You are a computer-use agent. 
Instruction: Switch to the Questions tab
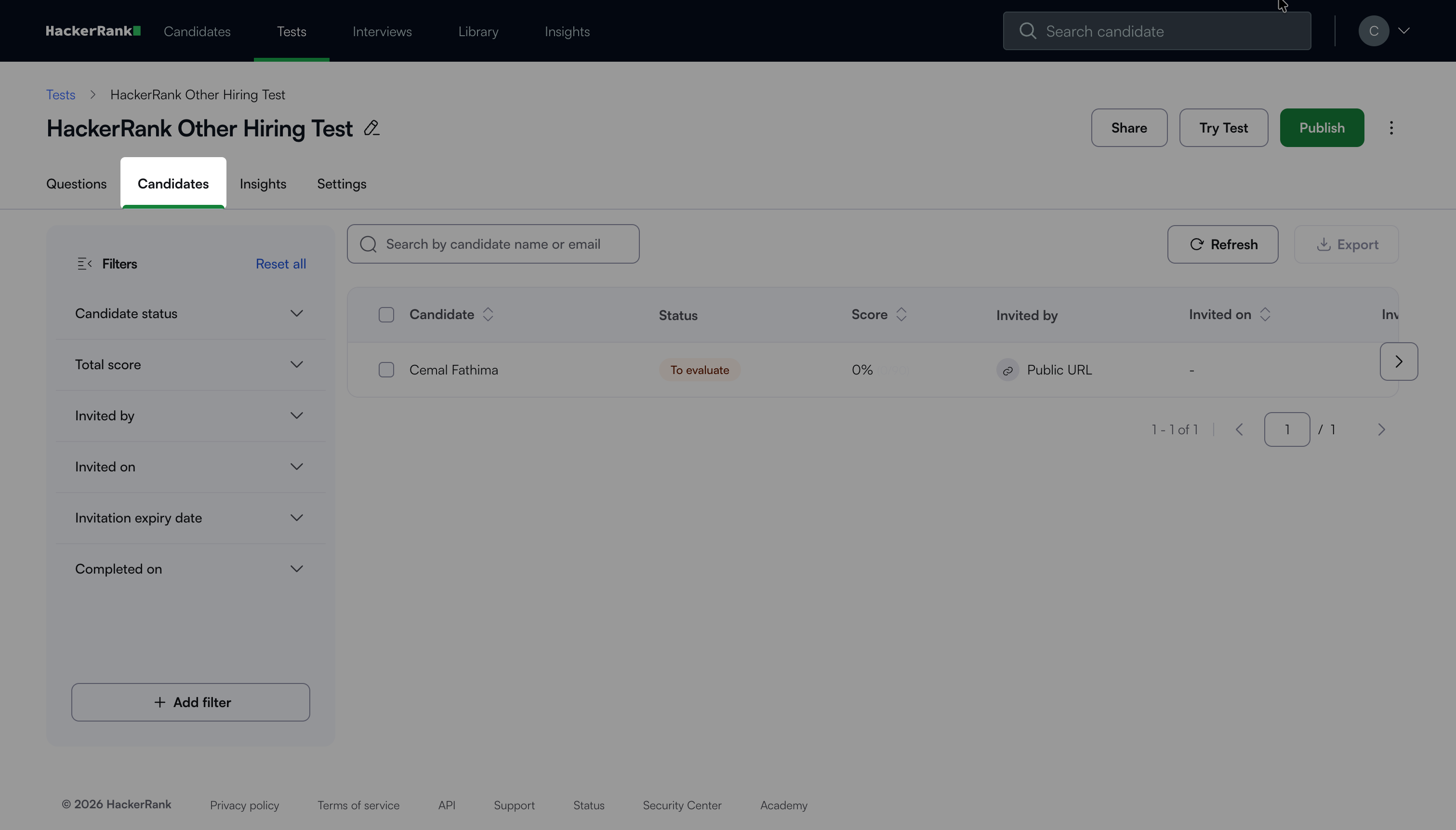coord(76,184)
